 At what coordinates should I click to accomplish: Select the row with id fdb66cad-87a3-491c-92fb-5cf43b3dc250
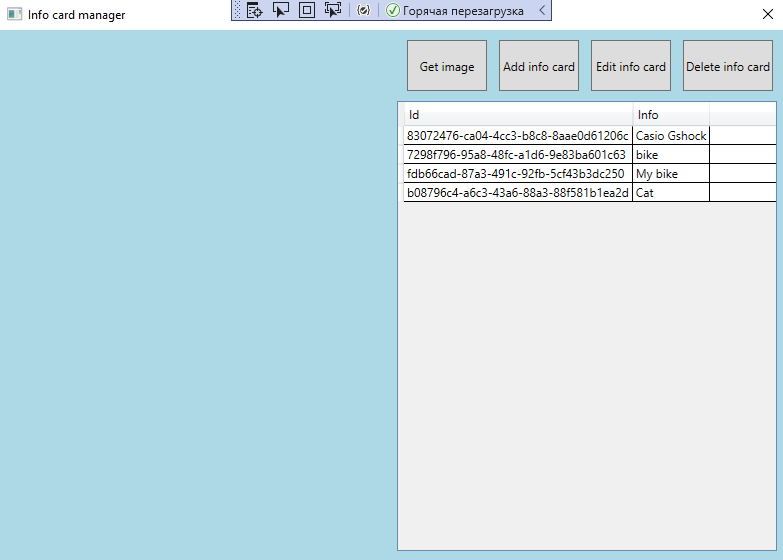590,173
